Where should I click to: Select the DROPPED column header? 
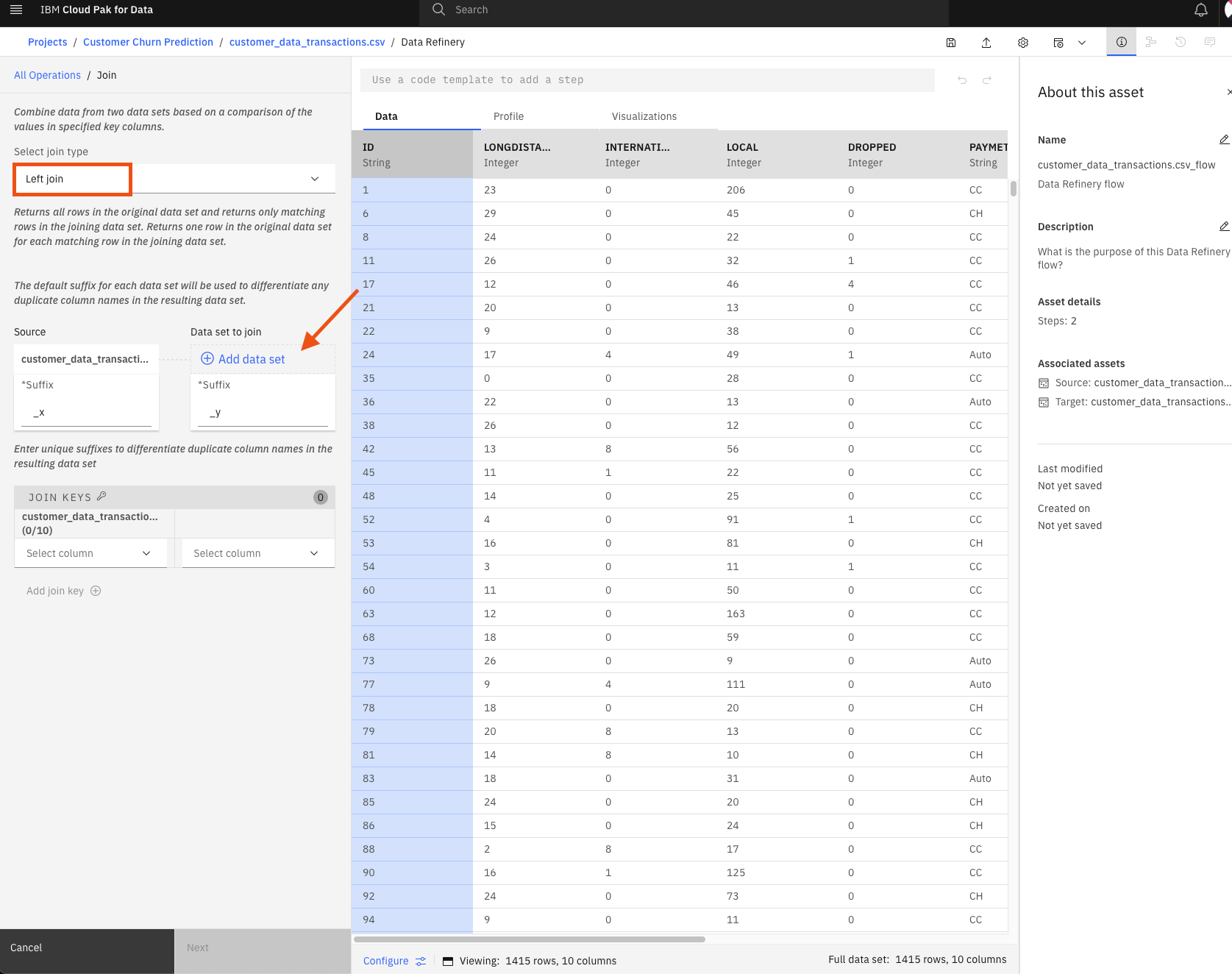click(x=897, y=154)
